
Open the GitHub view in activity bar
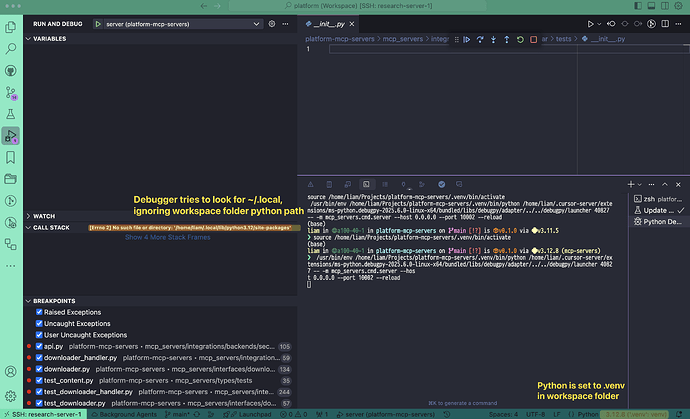click(x=11, y=70)
